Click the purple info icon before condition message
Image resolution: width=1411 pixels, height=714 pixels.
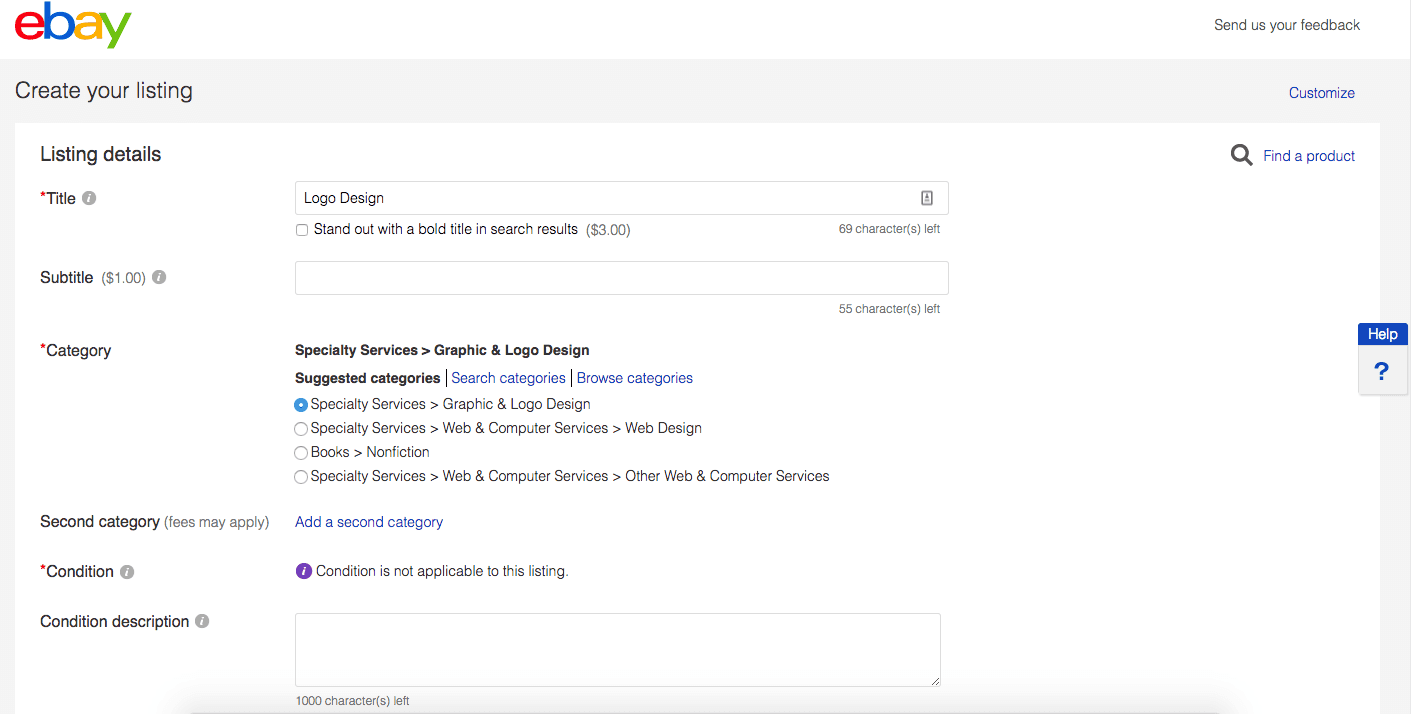tap(302, 570)
